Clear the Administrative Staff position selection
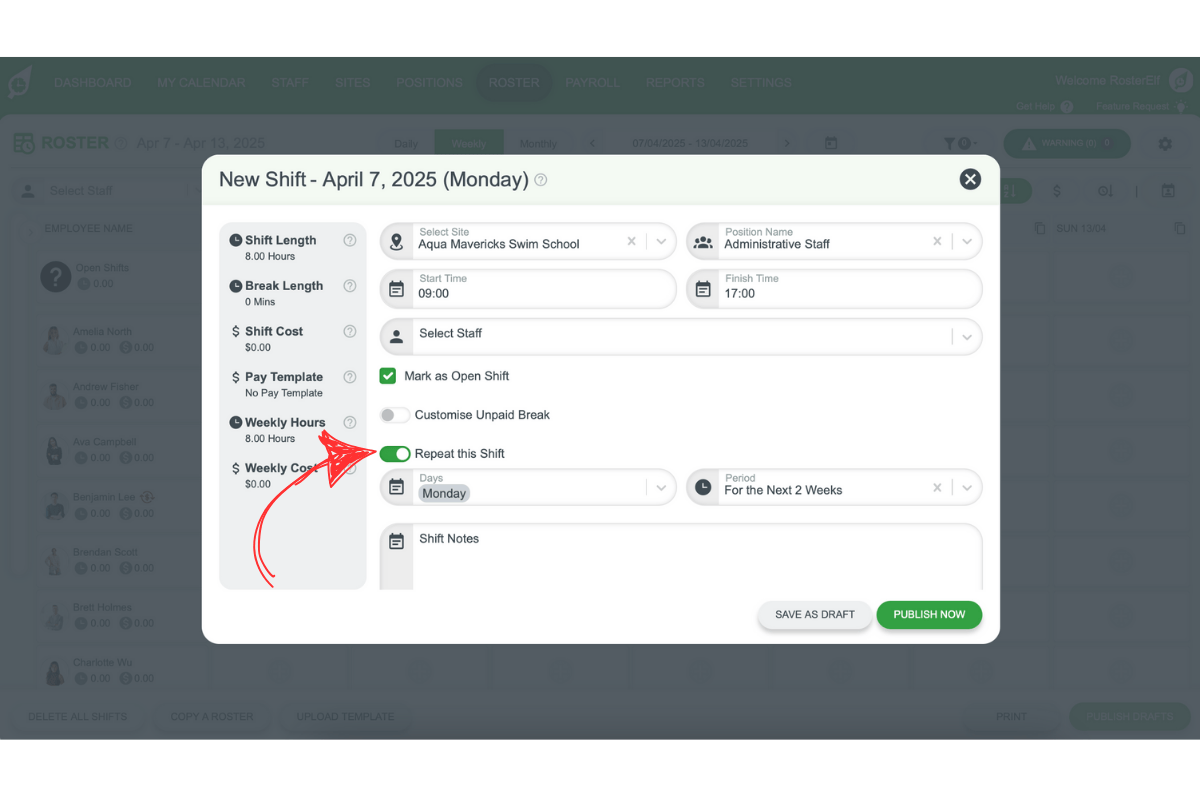Image resolution: width=1200 pixels, height=800 pixels. pyautogui.click(x=937, y=241)
